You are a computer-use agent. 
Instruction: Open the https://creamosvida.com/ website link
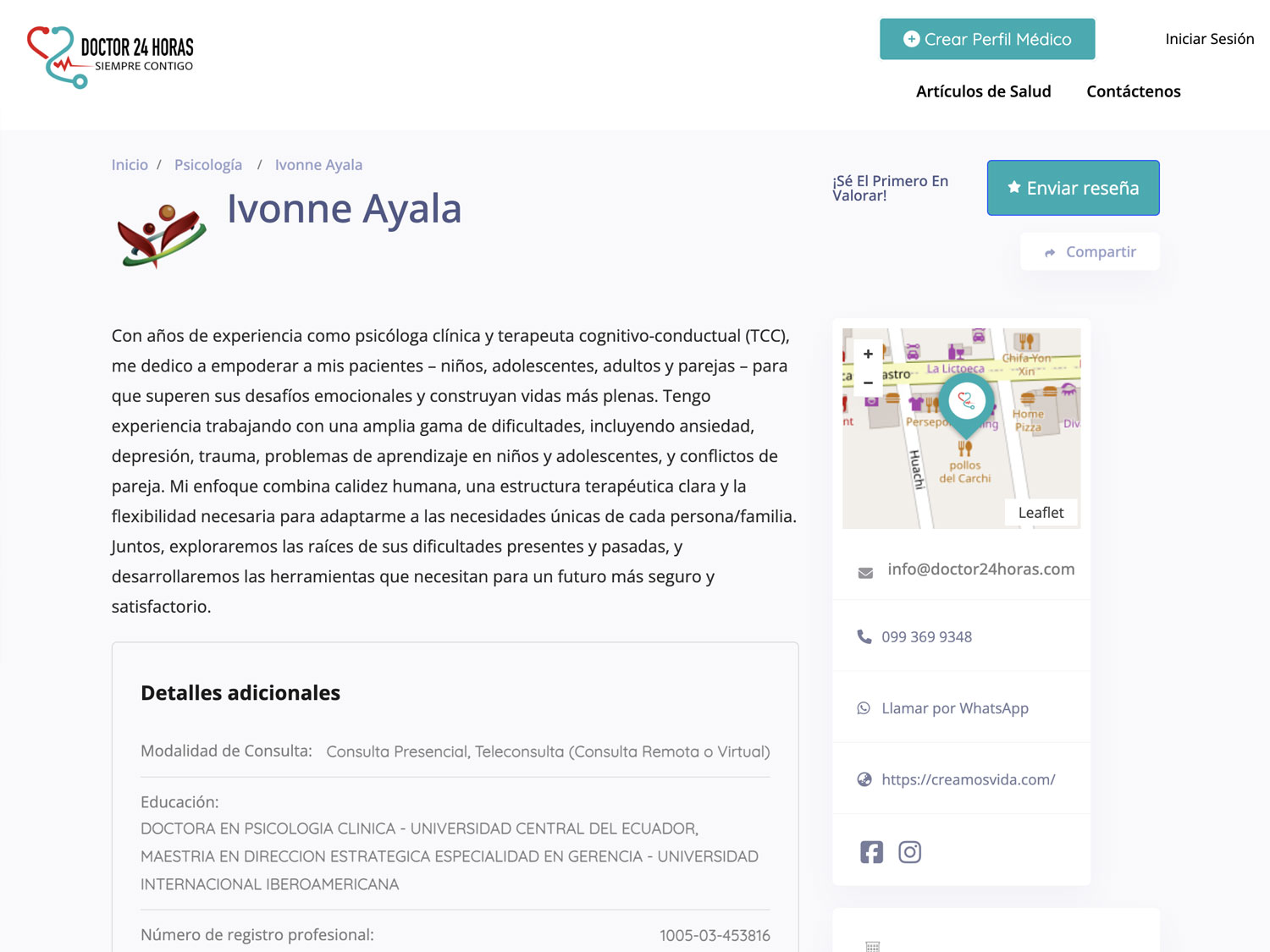pyautogui.click(x=969, y=779)
